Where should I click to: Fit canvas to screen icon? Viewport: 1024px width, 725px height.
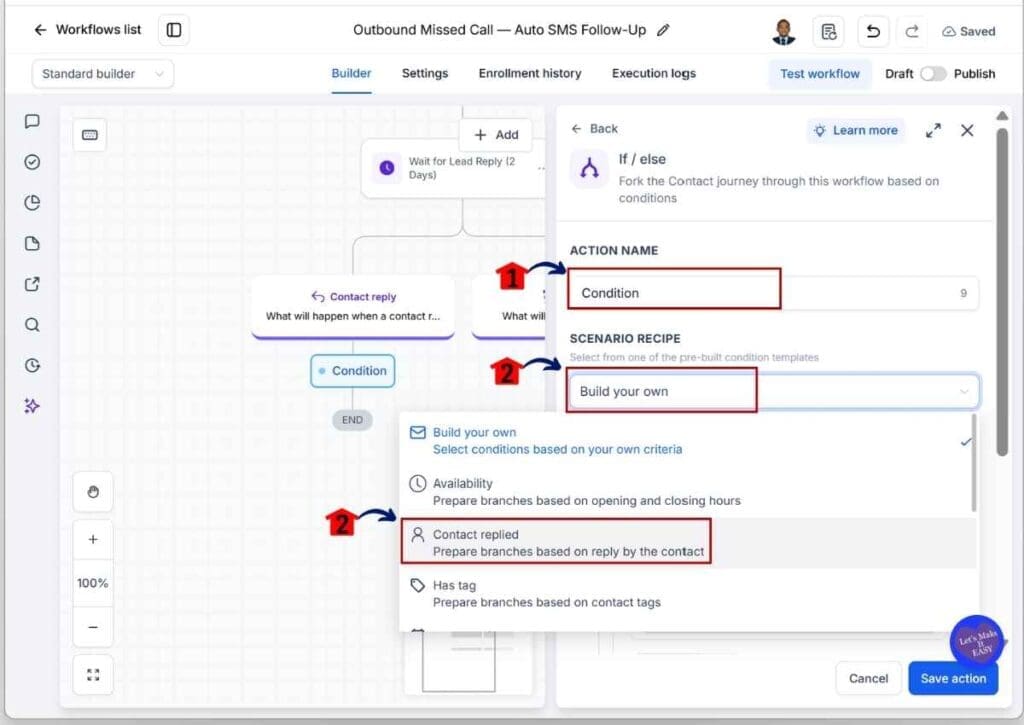[x=93, y=675]
